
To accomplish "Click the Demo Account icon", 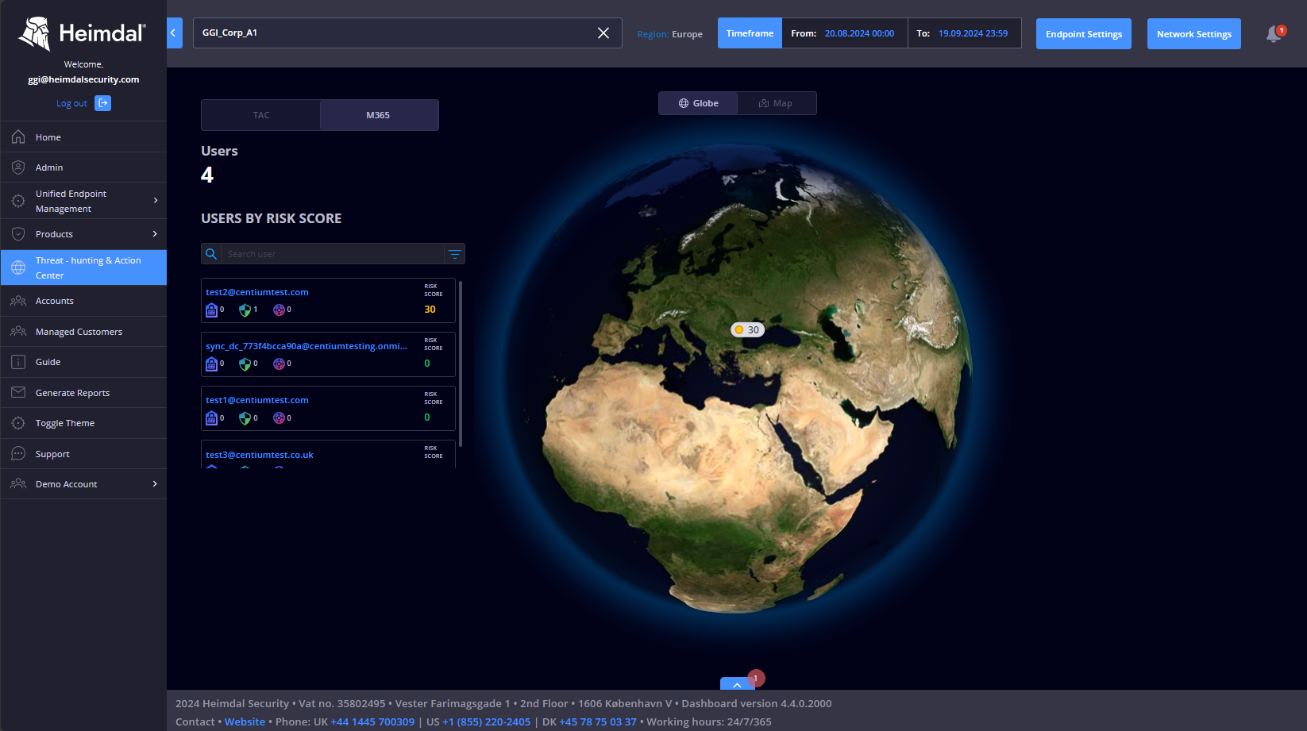I will click(x=18, y=484).
